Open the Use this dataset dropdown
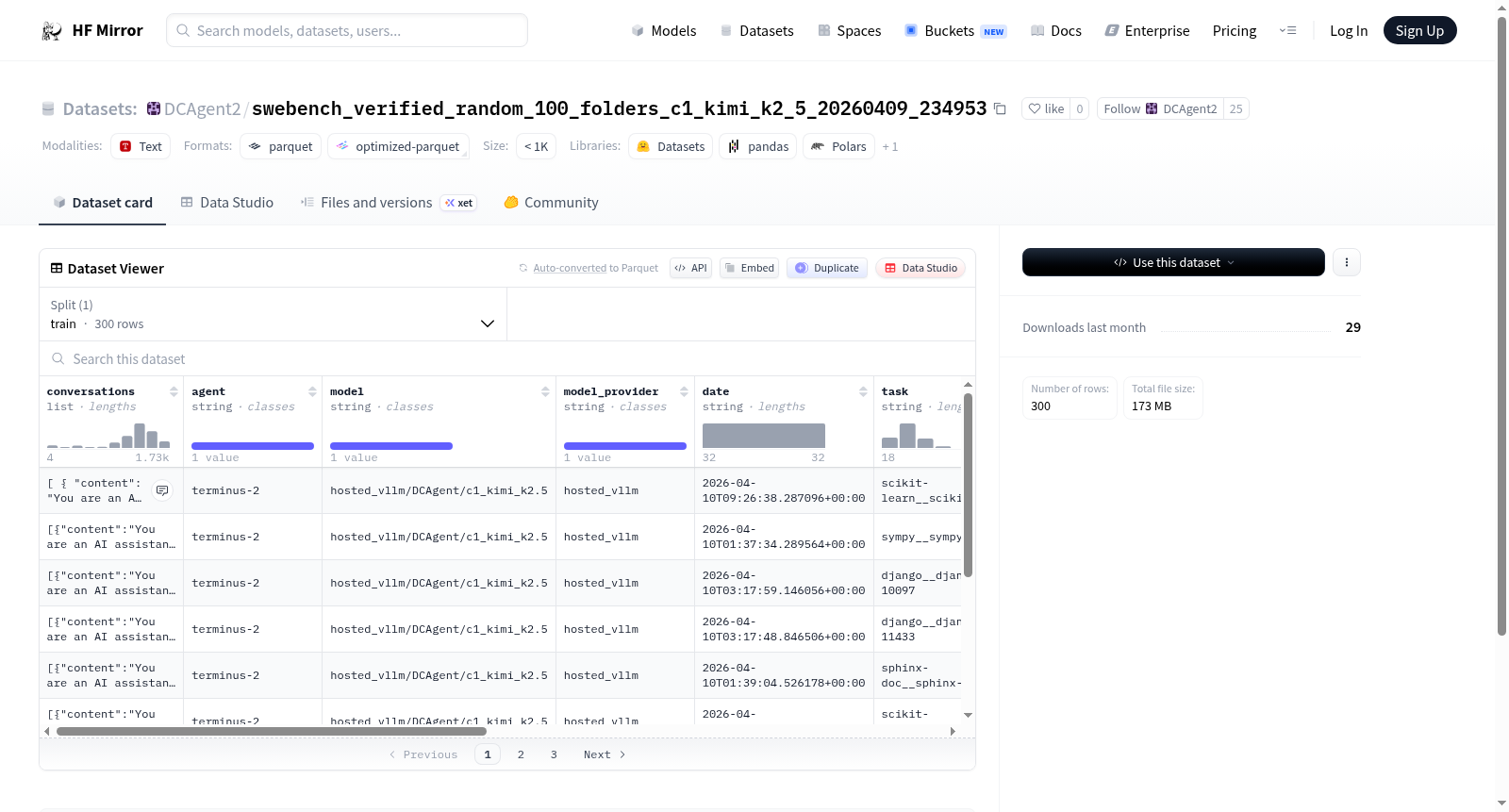The width and height of the screenshot is (1509, 812). point(1173,262)
